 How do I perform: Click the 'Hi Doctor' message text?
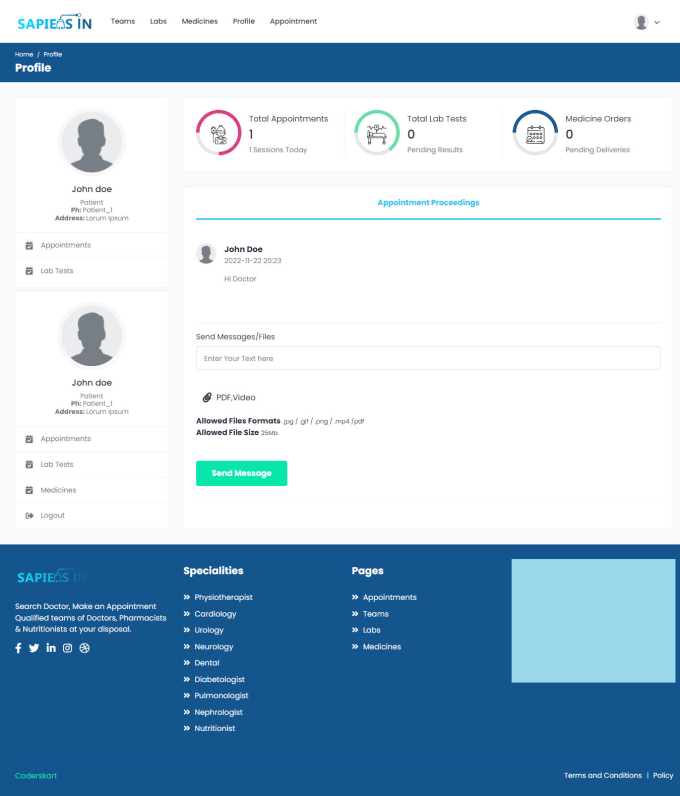(x=240, y=279)
